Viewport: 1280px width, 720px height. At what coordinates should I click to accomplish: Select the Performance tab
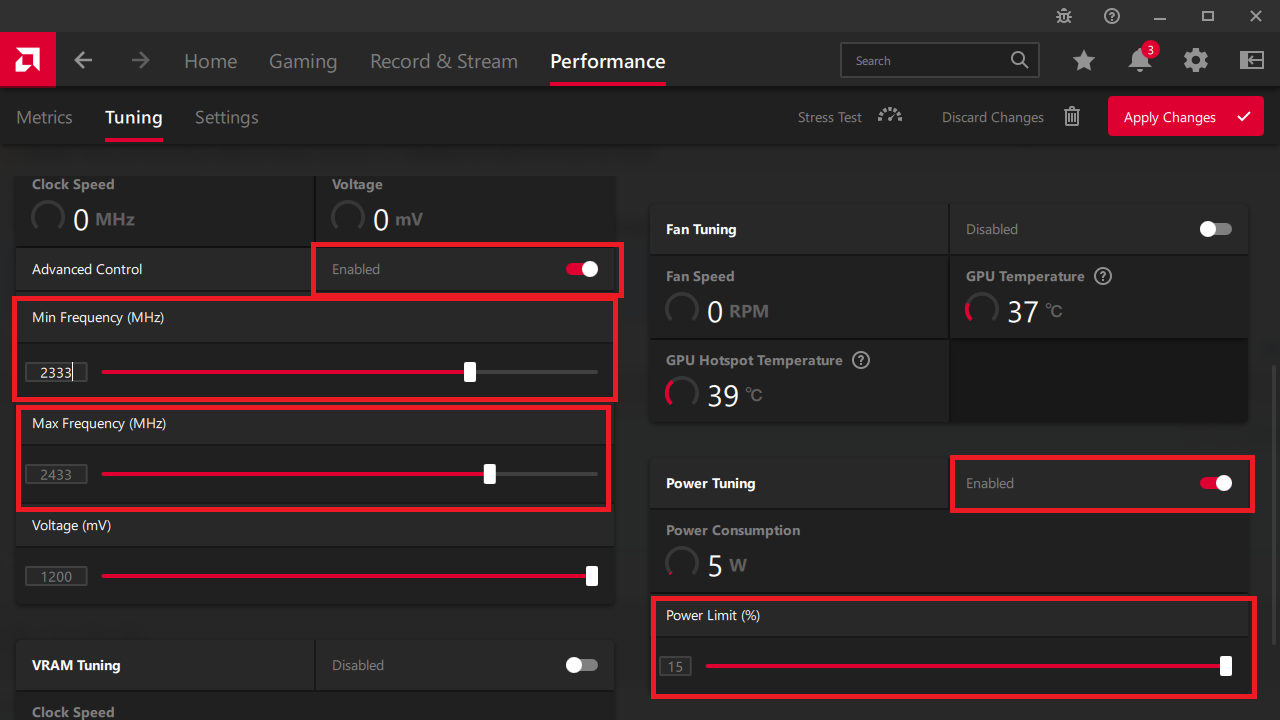[x=608, y=61]
